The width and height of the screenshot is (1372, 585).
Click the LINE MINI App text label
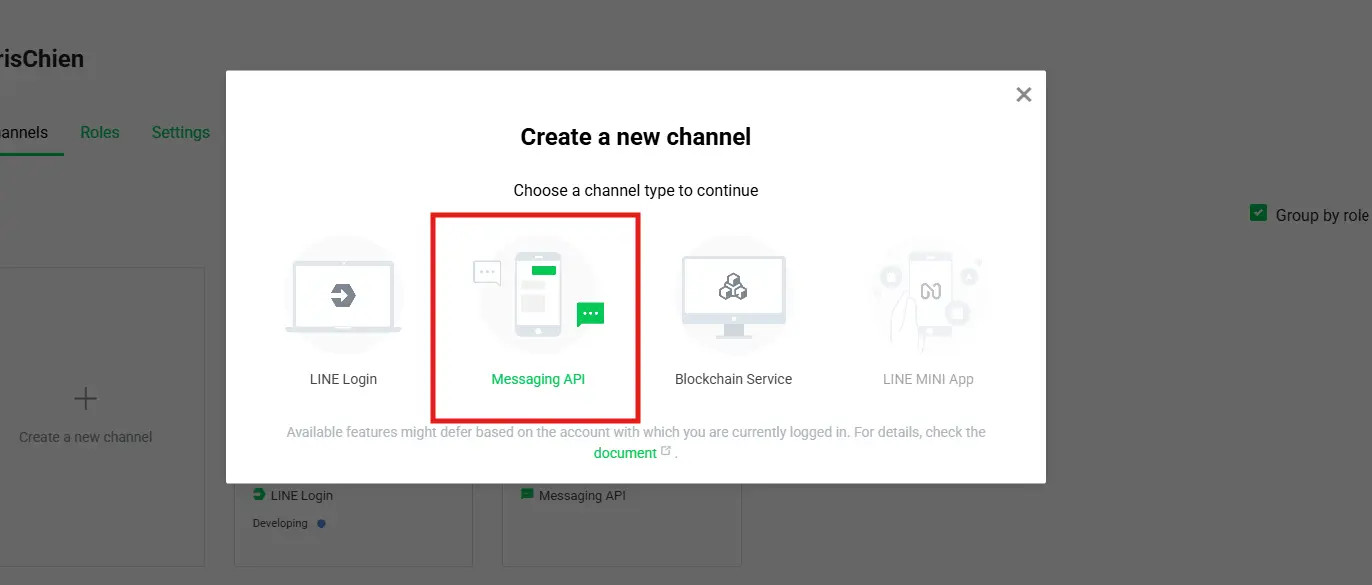[x=928, y=379]
